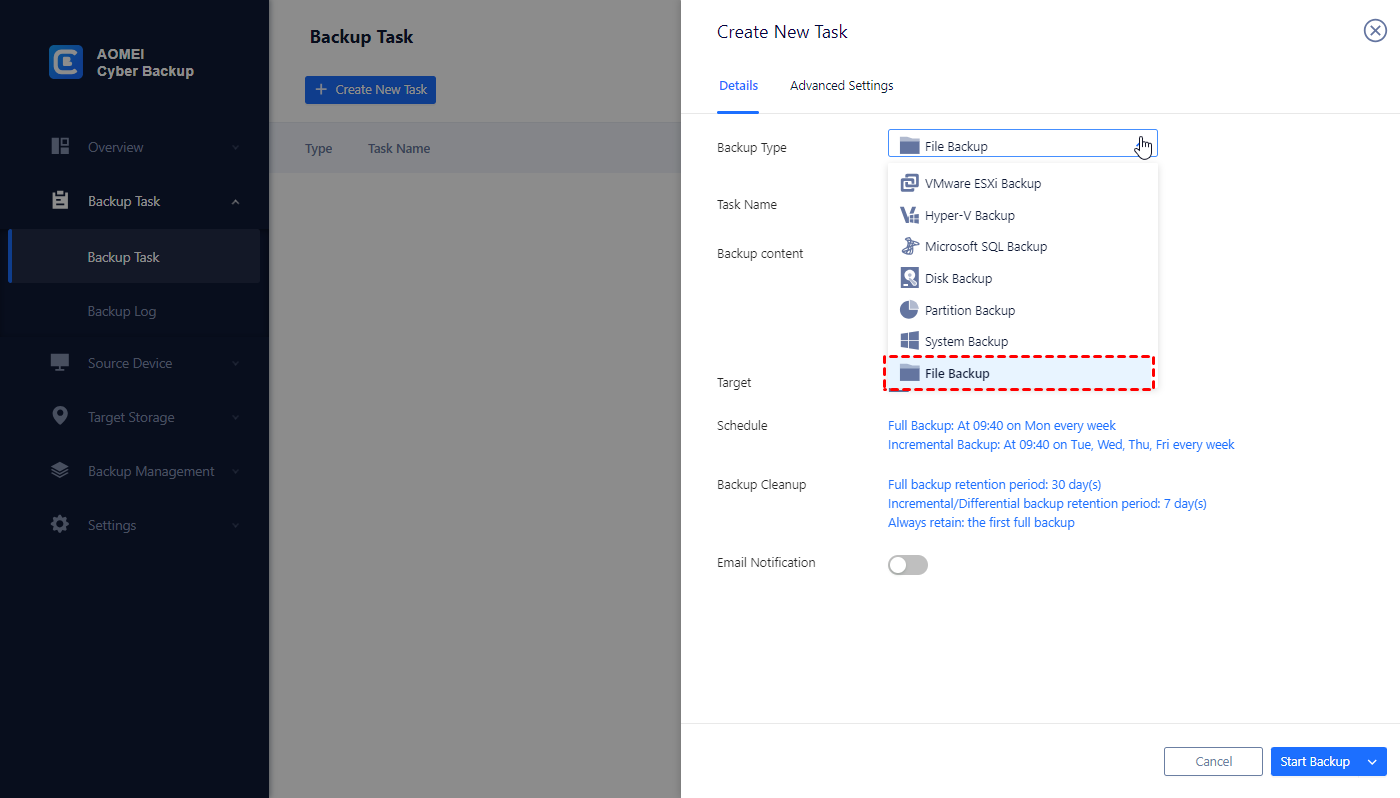The width and height of the screenshot is (1400, 798).
Task: Click the Type column header
Action: [319, 149]
